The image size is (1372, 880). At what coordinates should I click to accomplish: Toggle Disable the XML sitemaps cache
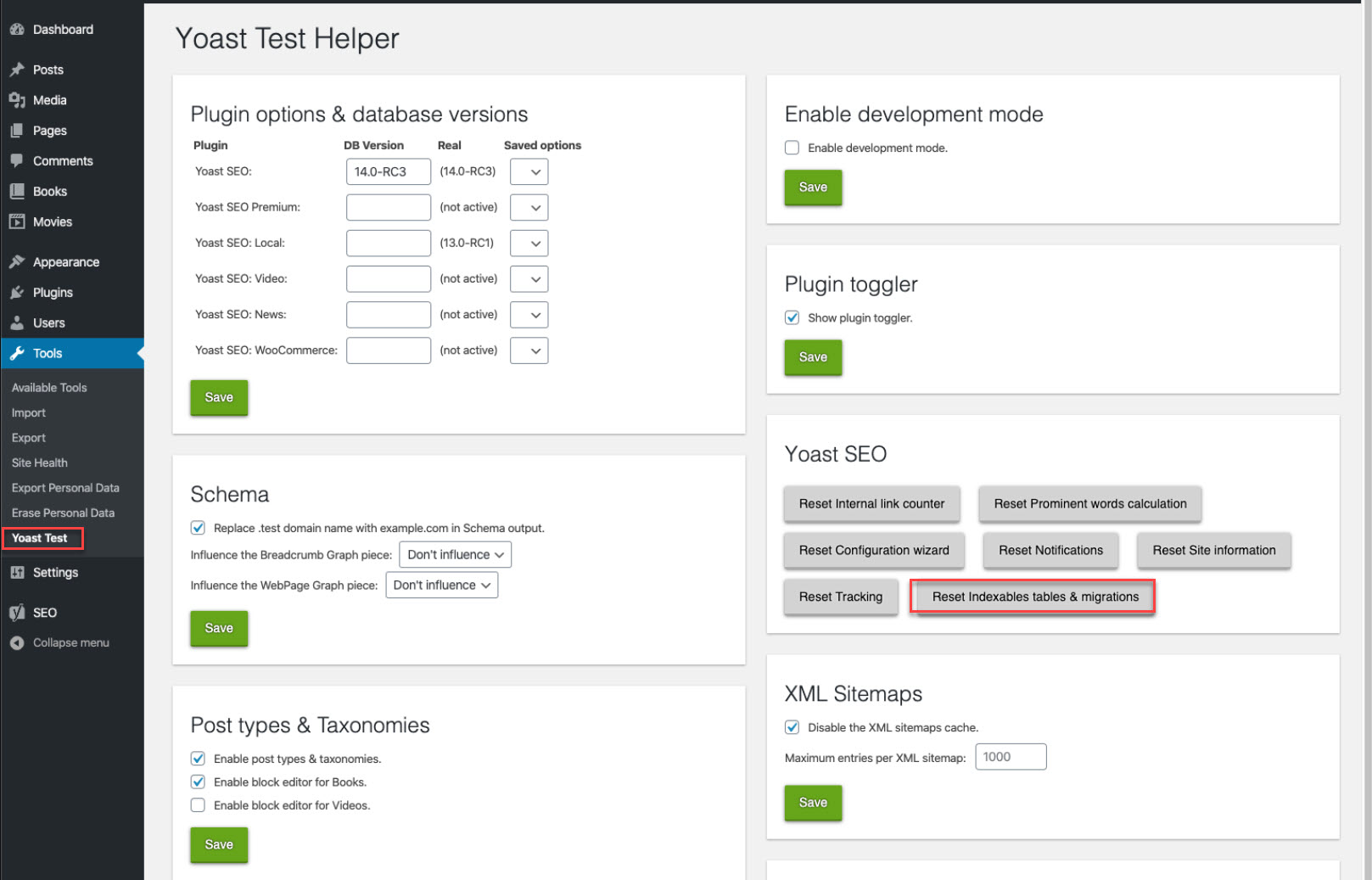pyautogui.click(x=792, y=727)
